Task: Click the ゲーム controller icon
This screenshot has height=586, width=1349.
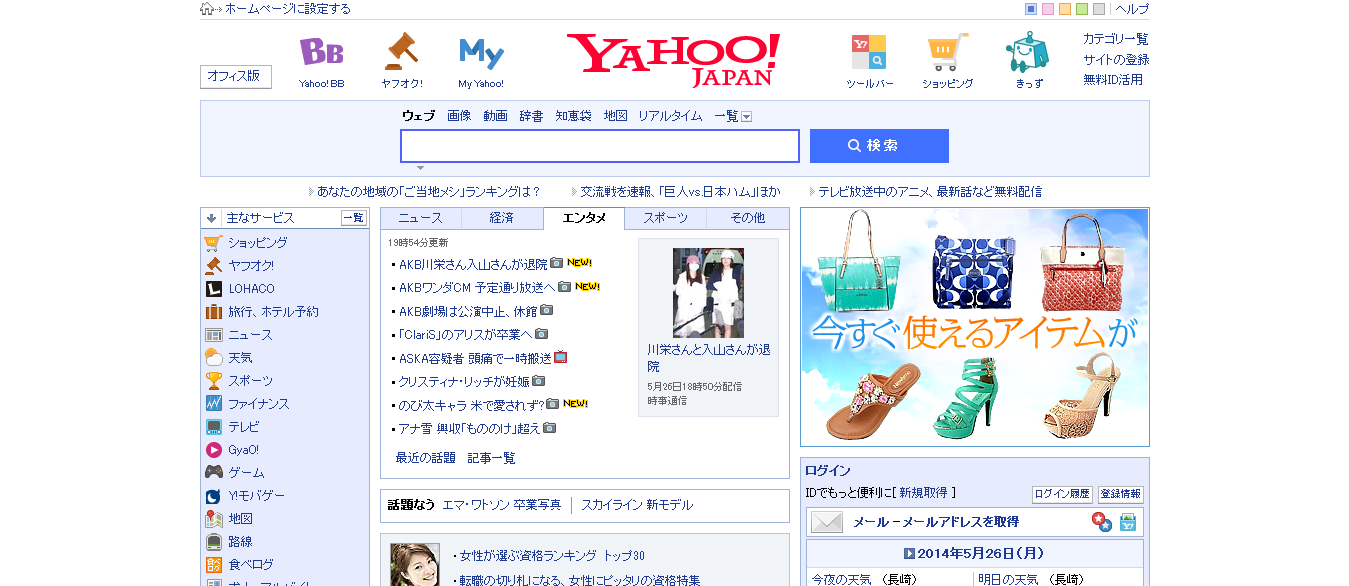Action: point(213,473)
